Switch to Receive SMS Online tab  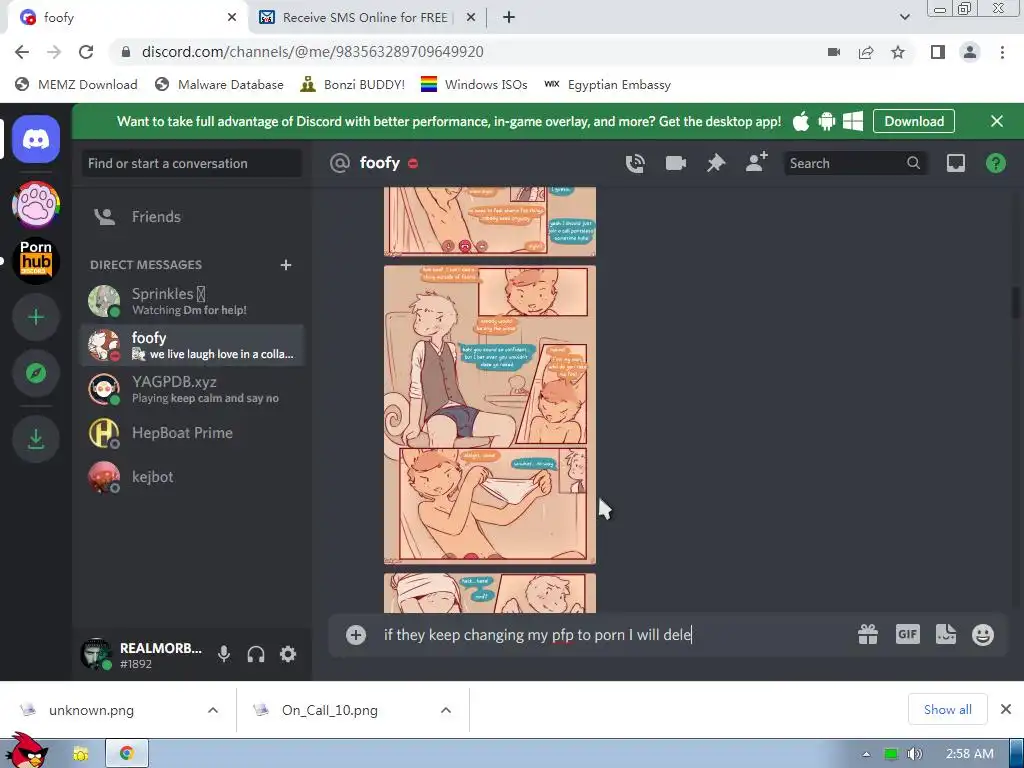pyautogui.click(x=364, y=18)
